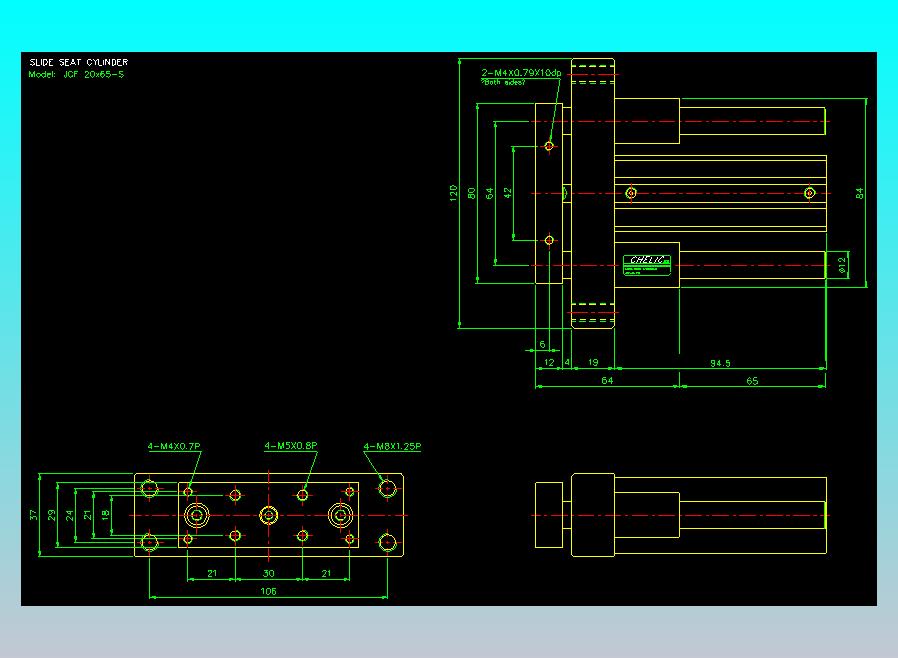898x658 pixels.
Task: Select the 94.5 length dimension
Action: [x=720, y=363]
